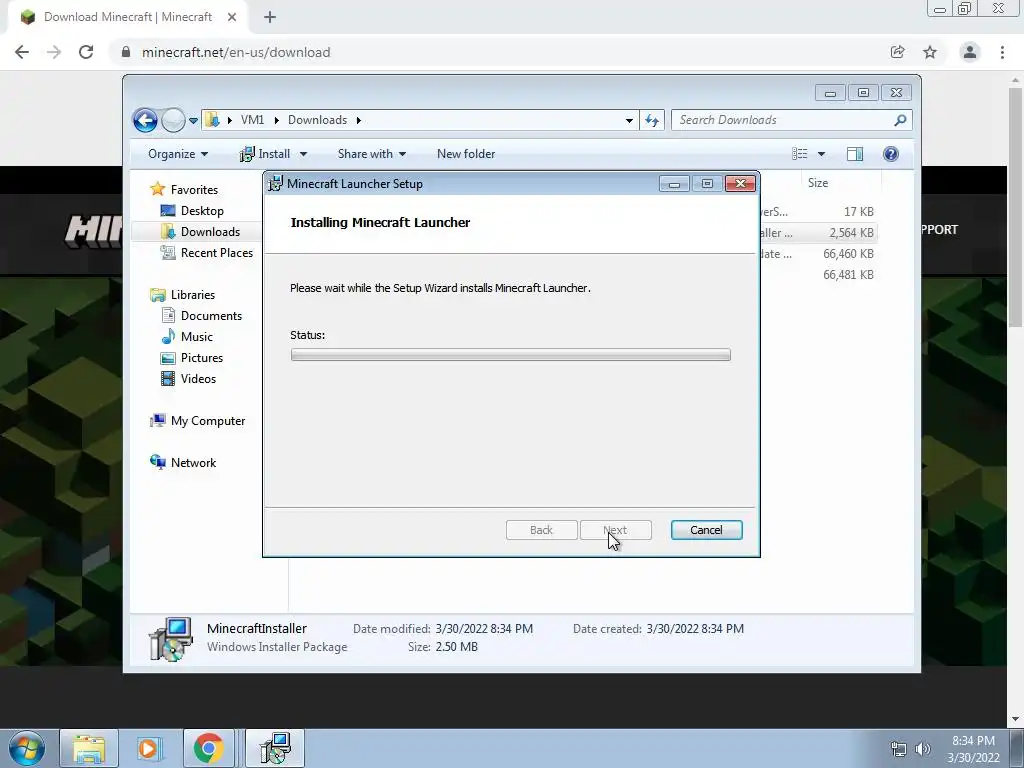
Task: Open Explorer help with question mark icon
Action: tap(891, 154)
